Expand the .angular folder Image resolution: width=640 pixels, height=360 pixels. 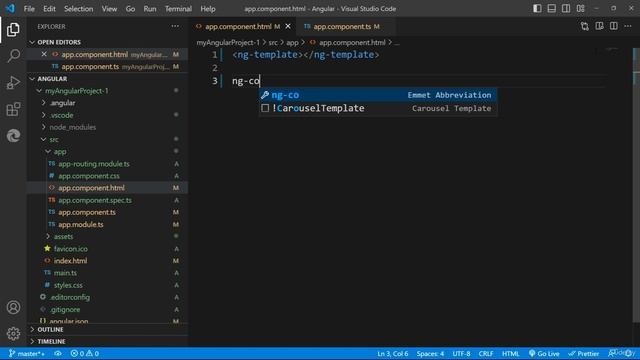[x=108, y=103]
